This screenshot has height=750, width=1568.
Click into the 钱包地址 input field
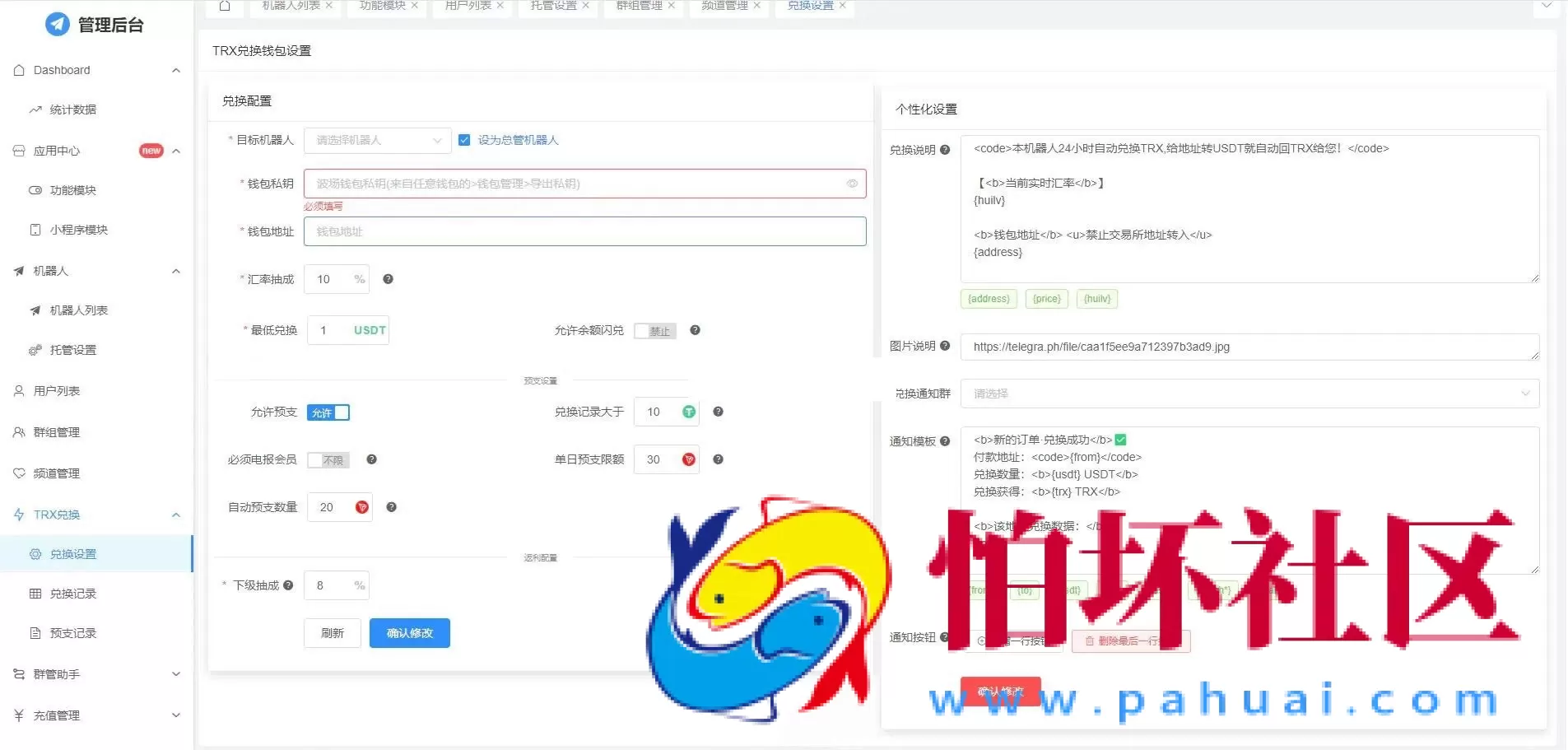point(584,231)
